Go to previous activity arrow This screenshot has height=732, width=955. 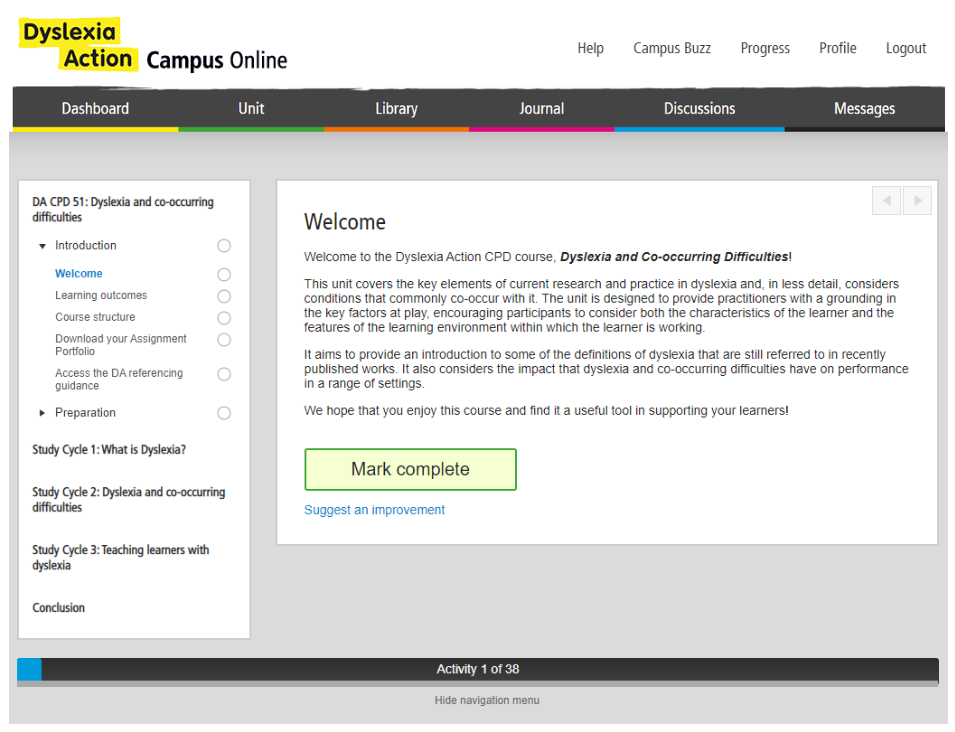pyautogui.click(x=886, y=200)
